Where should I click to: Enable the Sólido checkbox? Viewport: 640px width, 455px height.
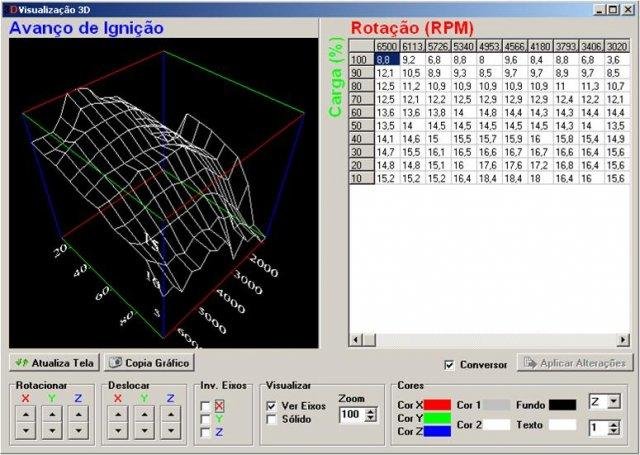[x=272, y=419]
